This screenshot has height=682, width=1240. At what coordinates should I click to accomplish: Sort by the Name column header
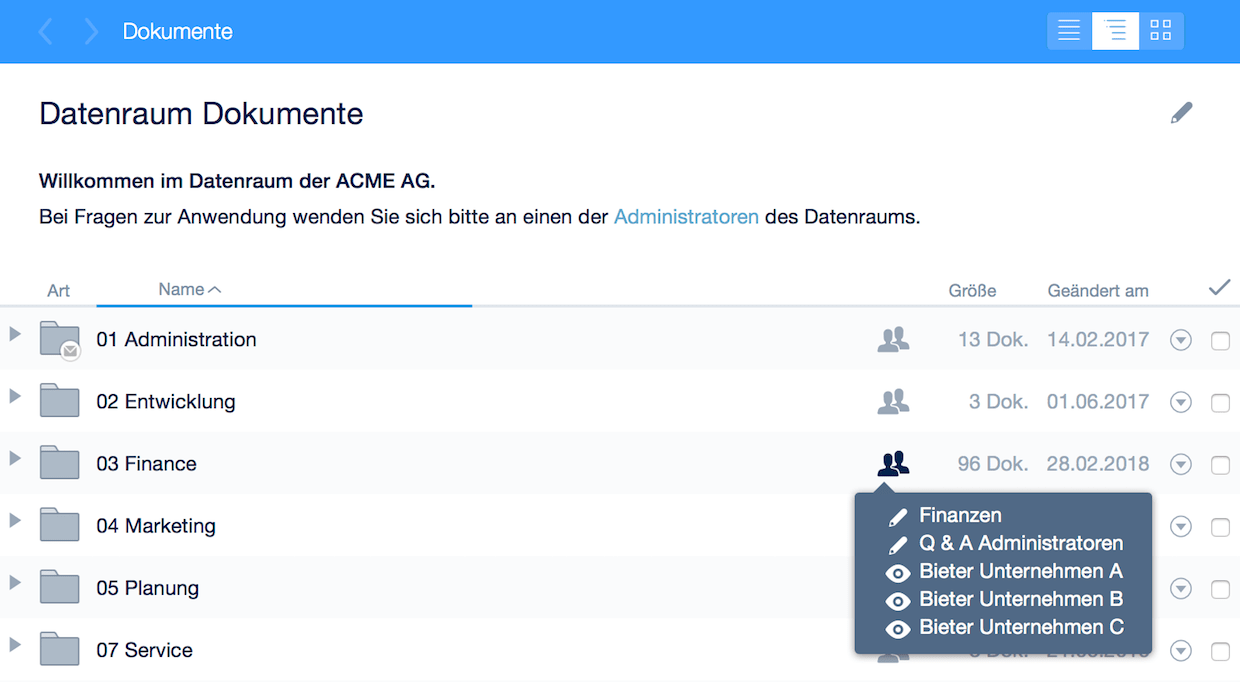point(182,289)
